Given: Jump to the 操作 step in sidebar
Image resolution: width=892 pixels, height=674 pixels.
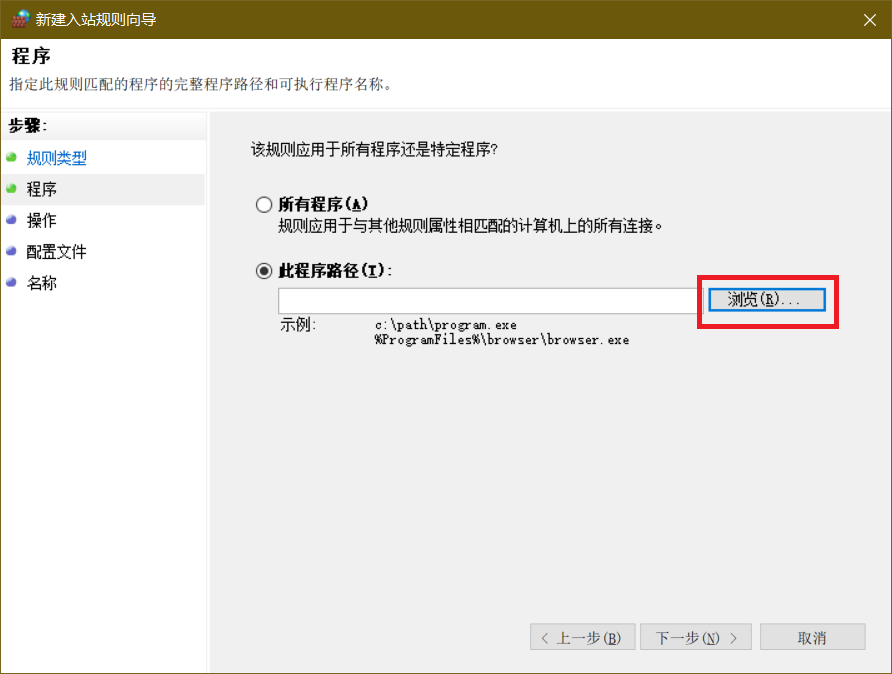Looking at the screenshot, I should 42,220.
